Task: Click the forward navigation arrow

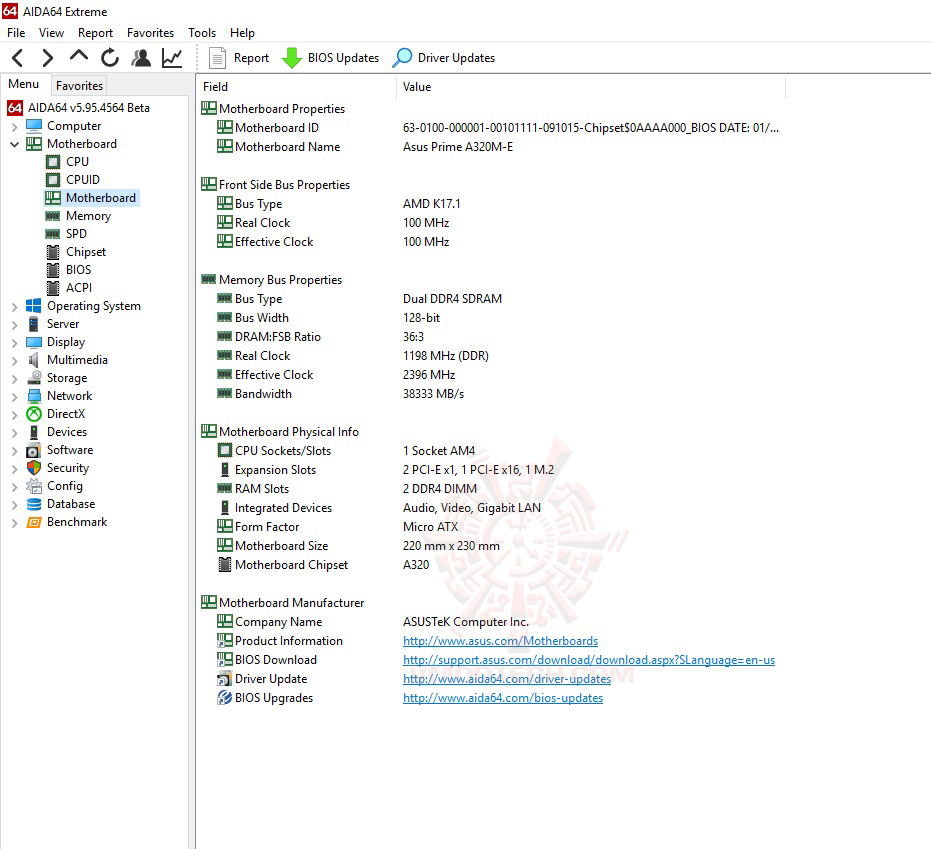Action: (x=46, y=57)
